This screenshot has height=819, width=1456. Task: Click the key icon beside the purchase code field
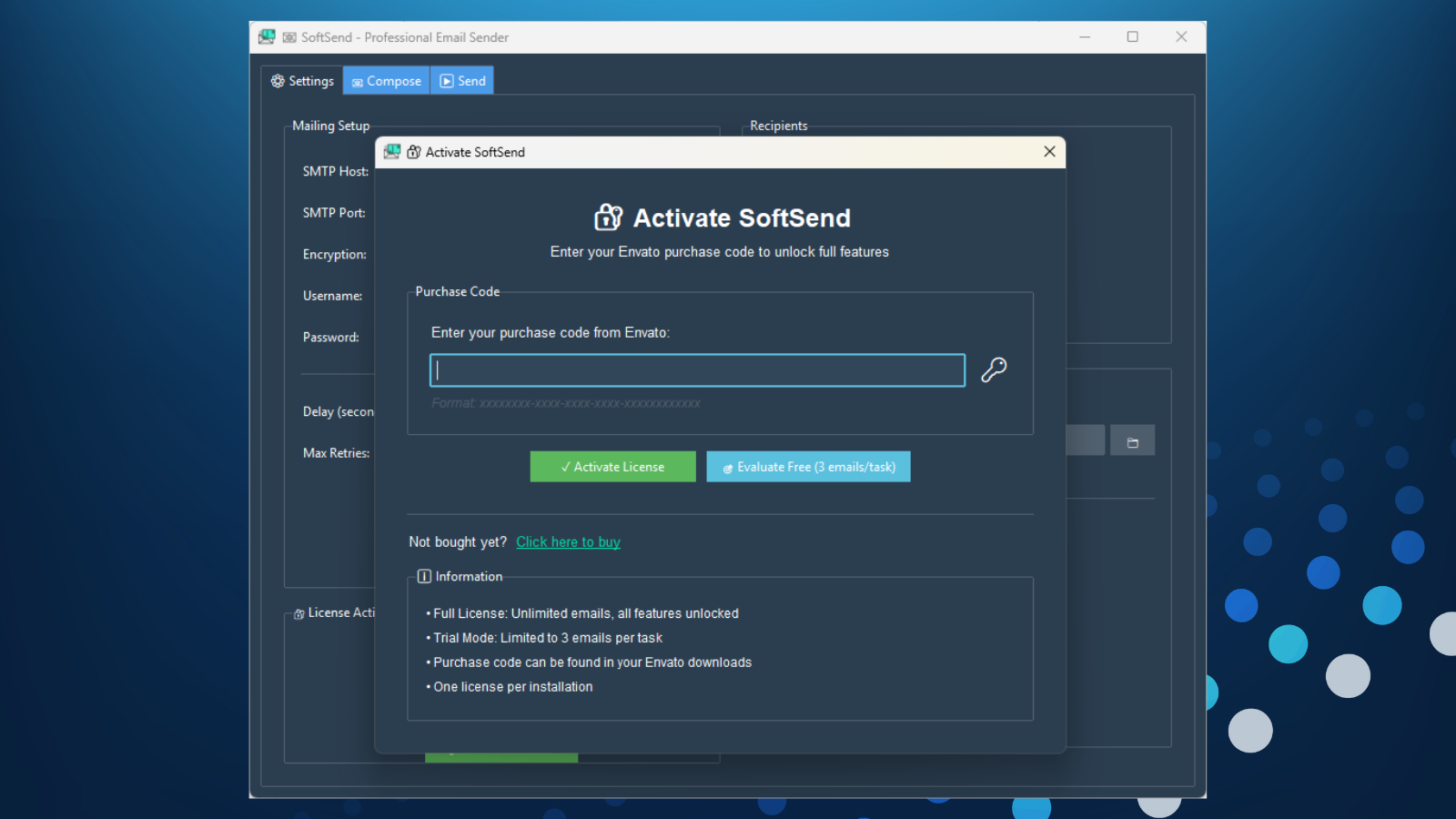[x=994, y=369]
